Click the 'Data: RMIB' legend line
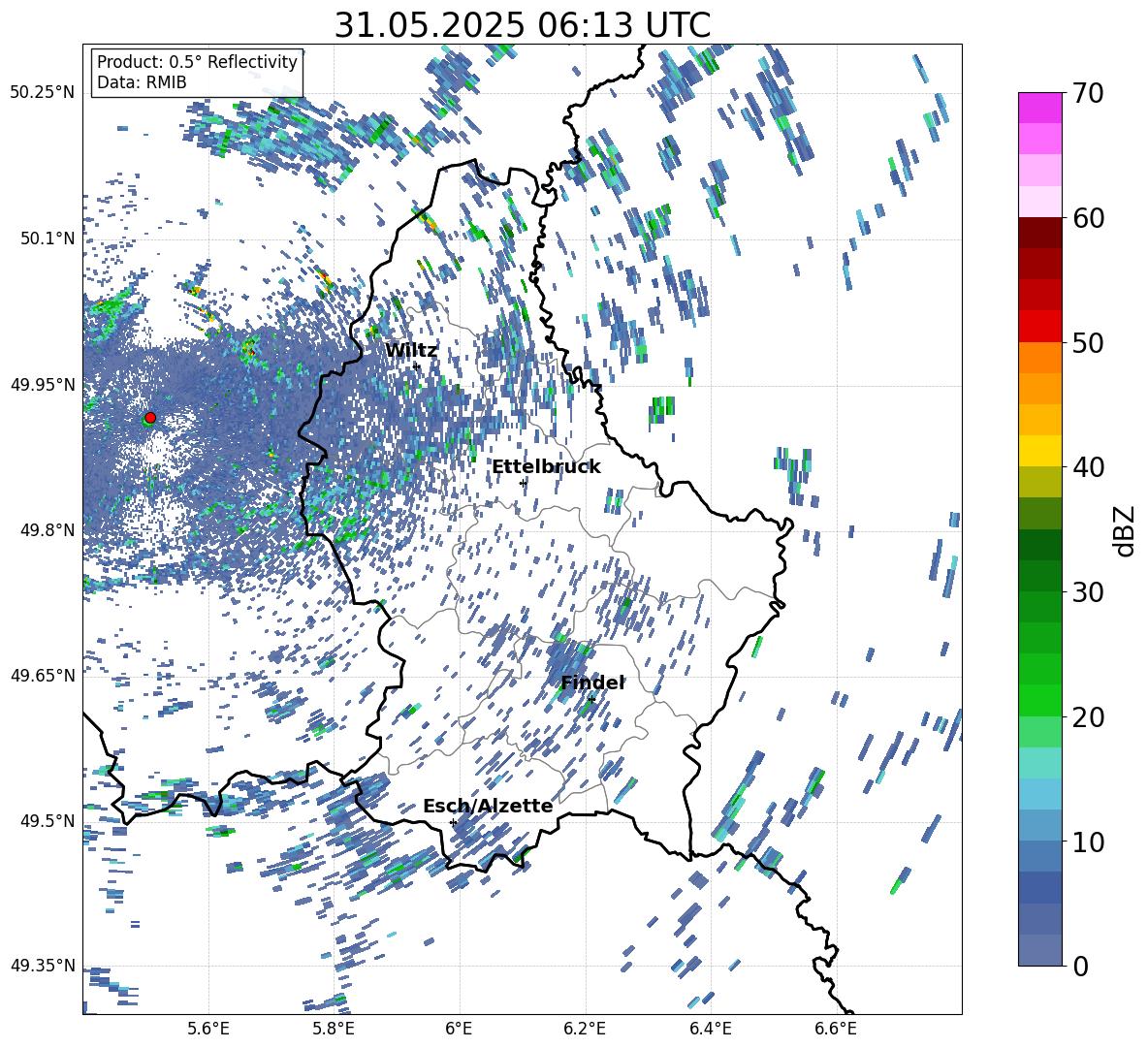This screenshot has width=1148, height=1048. pyautogui.click(x=142, y=82)
